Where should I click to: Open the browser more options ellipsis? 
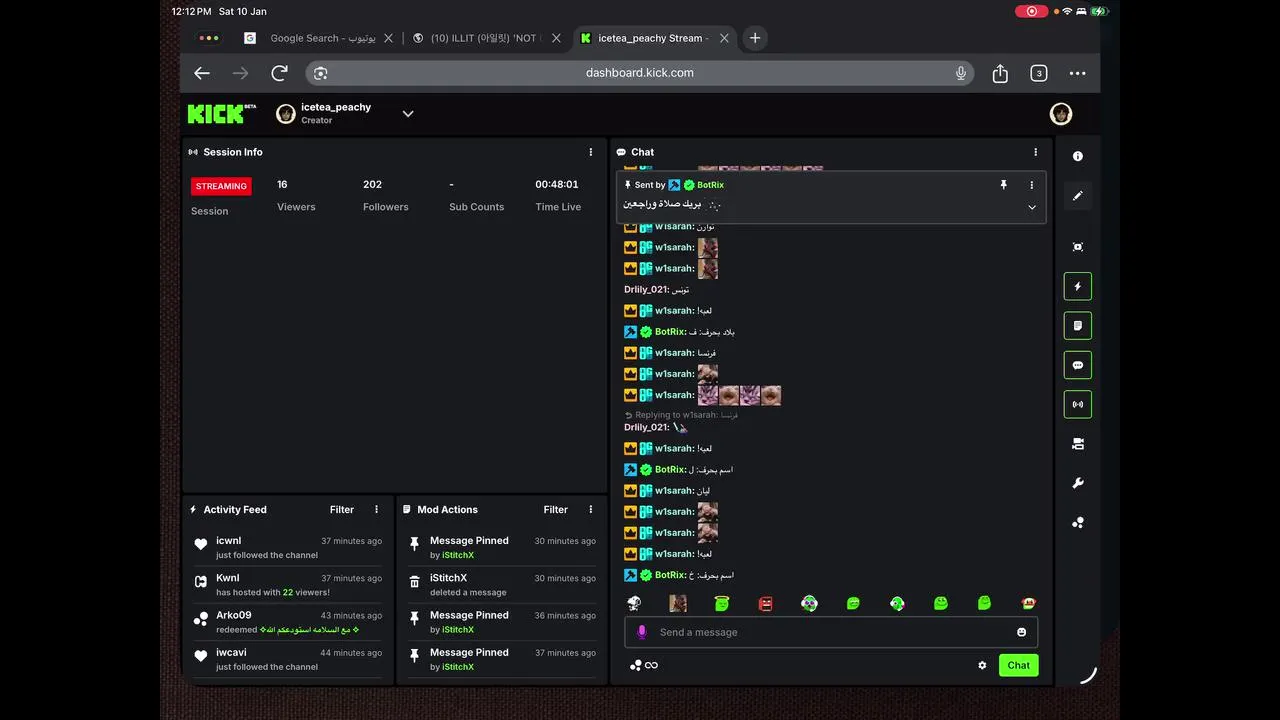click(1077, 73)
